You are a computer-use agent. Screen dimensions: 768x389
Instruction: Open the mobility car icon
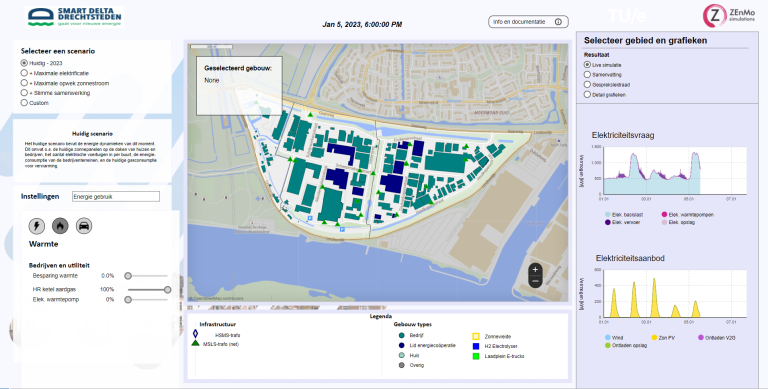coord(84,226)
